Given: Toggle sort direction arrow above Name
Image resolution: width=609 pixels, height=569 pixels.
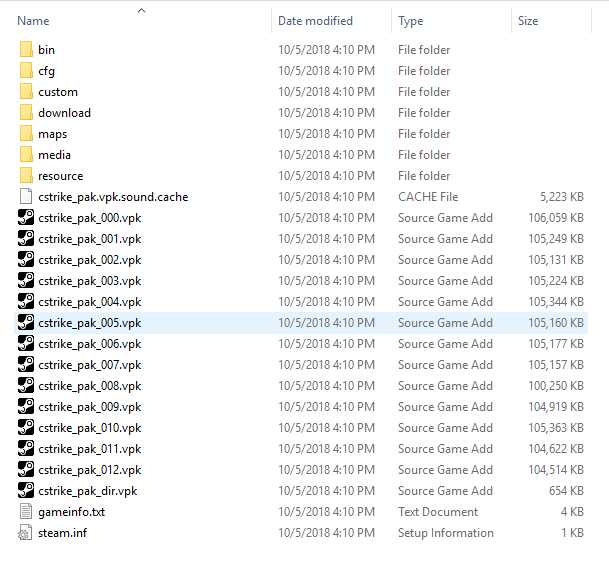Looking at the screenshot, I should [141, 11].
